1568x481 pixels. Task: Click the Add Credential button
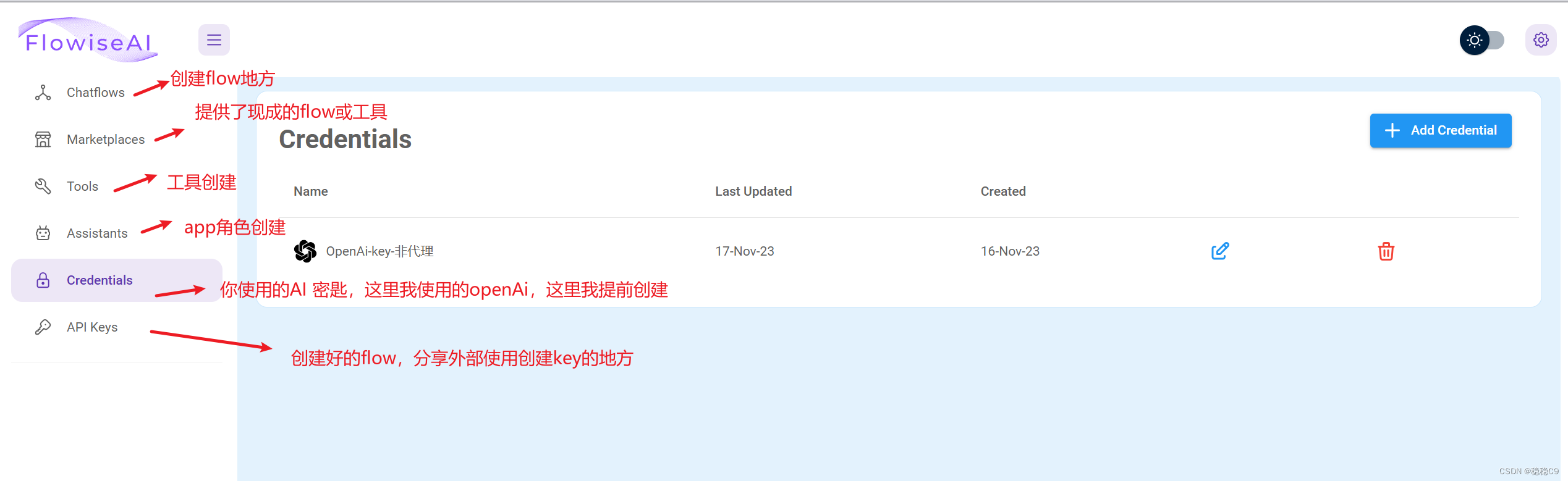click(1441, 130)
